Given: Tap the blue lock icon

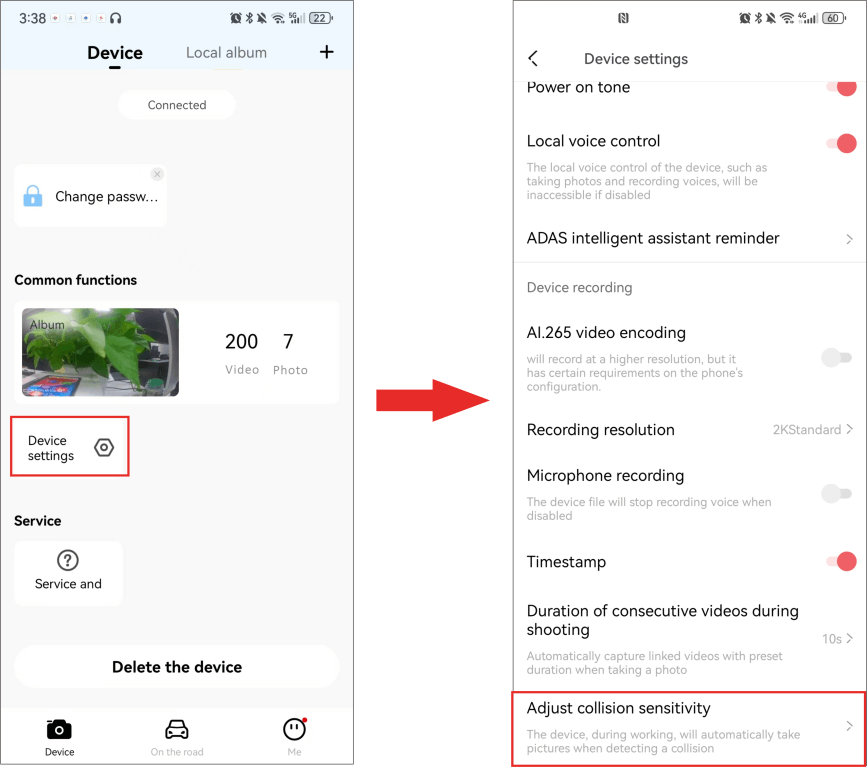Looking at the screenshot, I should [x=33, y=196].
